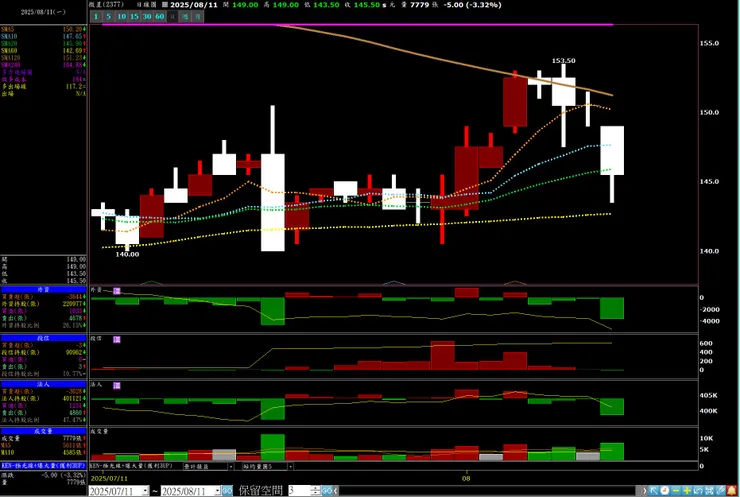Zoom in with the yellow plus icon
740x497 pixels.
pos(687,491)
